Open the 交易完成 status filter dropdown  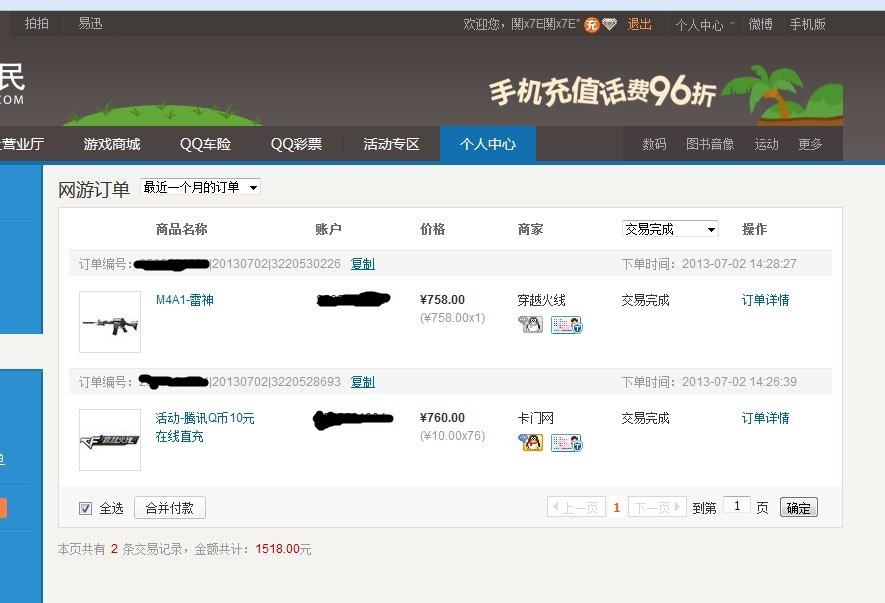coord(670,229)
